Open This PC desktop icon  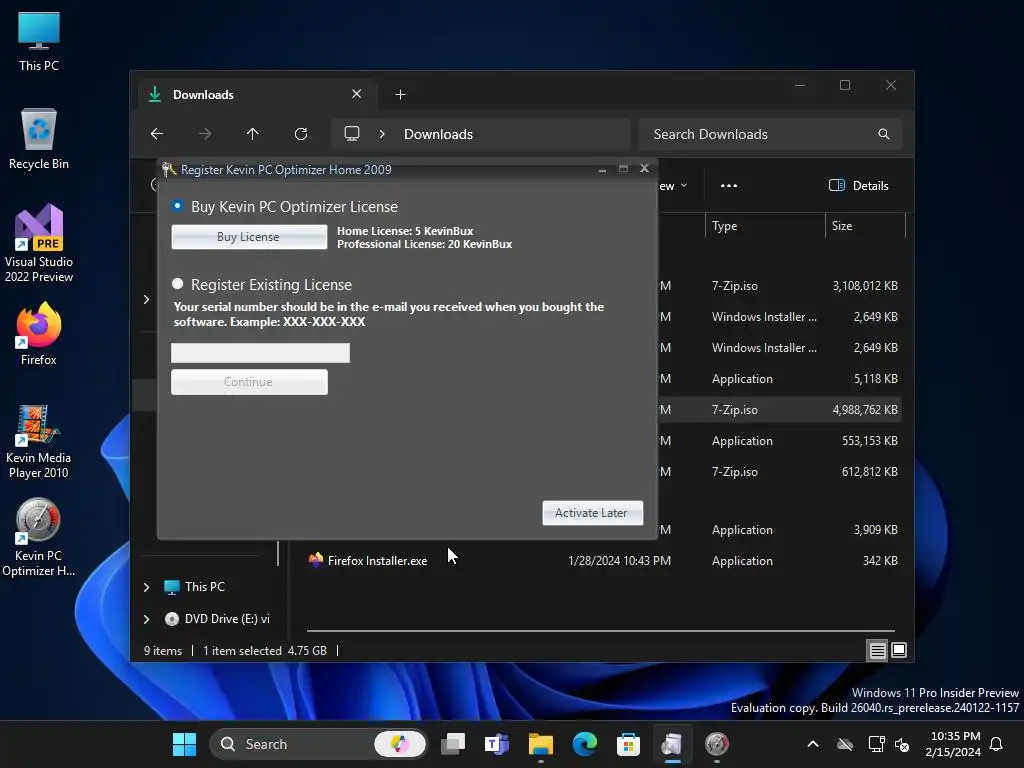[39, 41]
